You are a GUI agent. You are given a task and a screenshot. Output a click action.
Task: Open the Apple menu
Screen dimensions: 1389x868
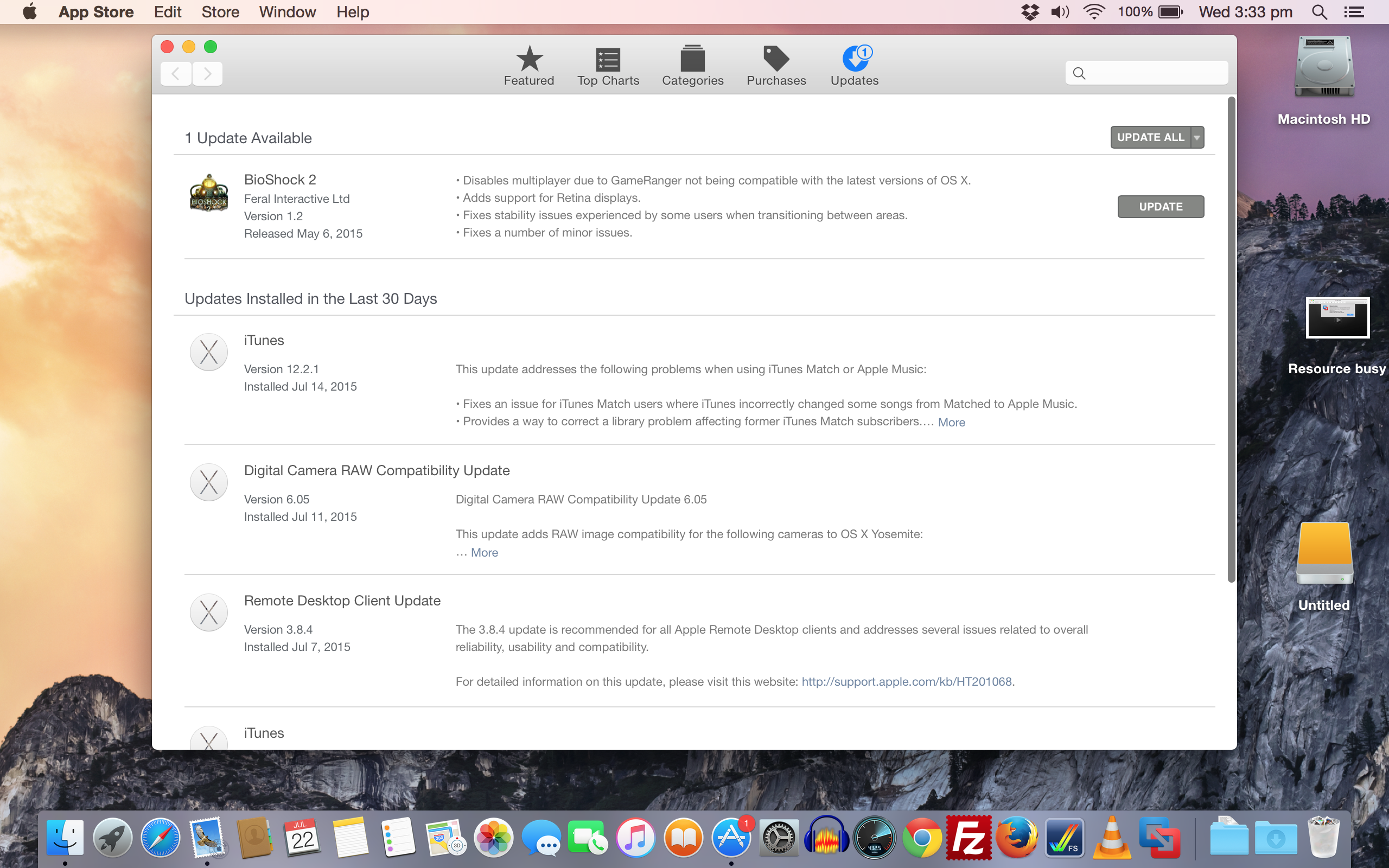pyautogui.click(x=29, y=11)
